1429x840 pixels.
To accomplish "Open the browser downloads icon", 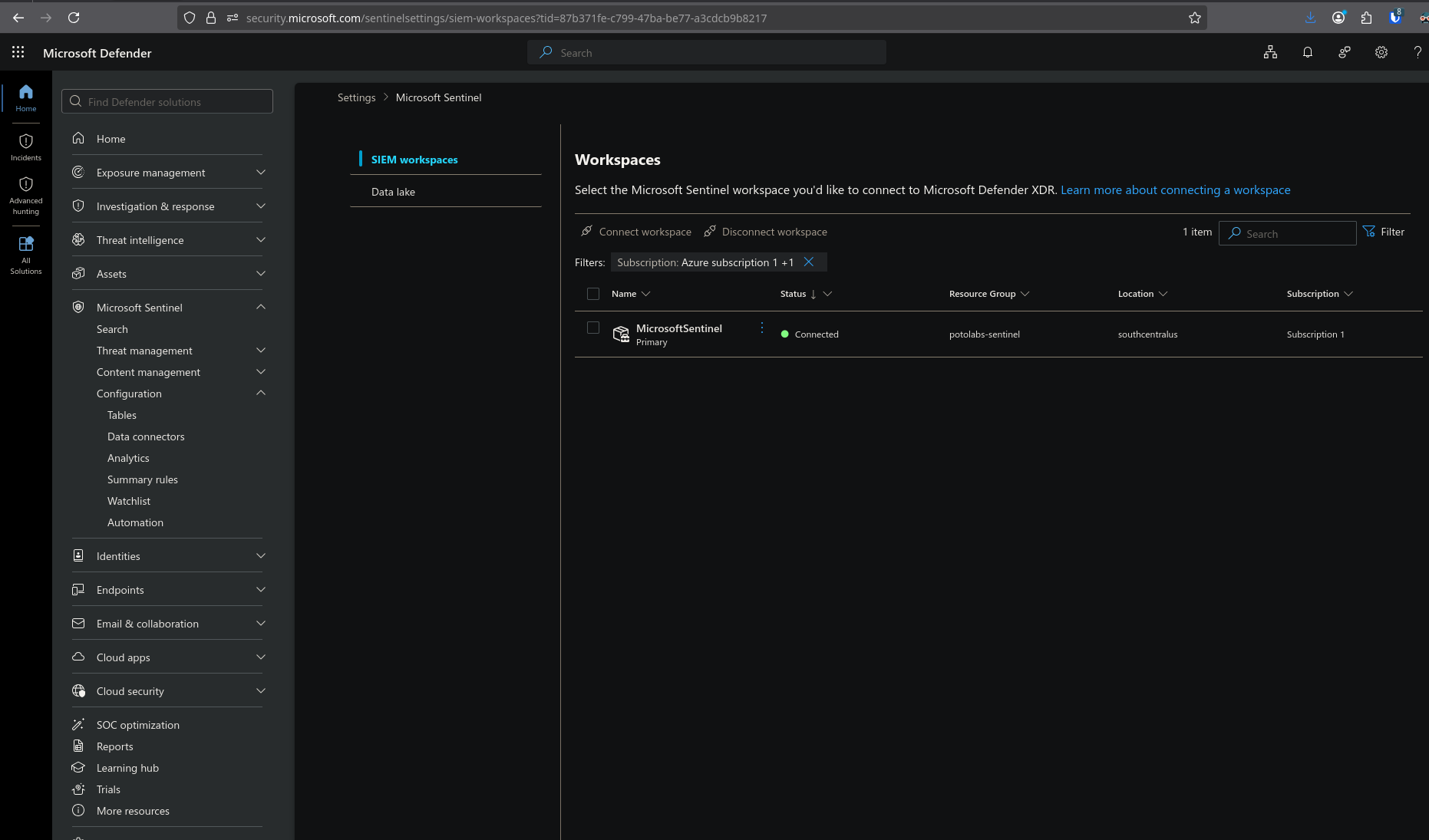I will coord(1310,18).
